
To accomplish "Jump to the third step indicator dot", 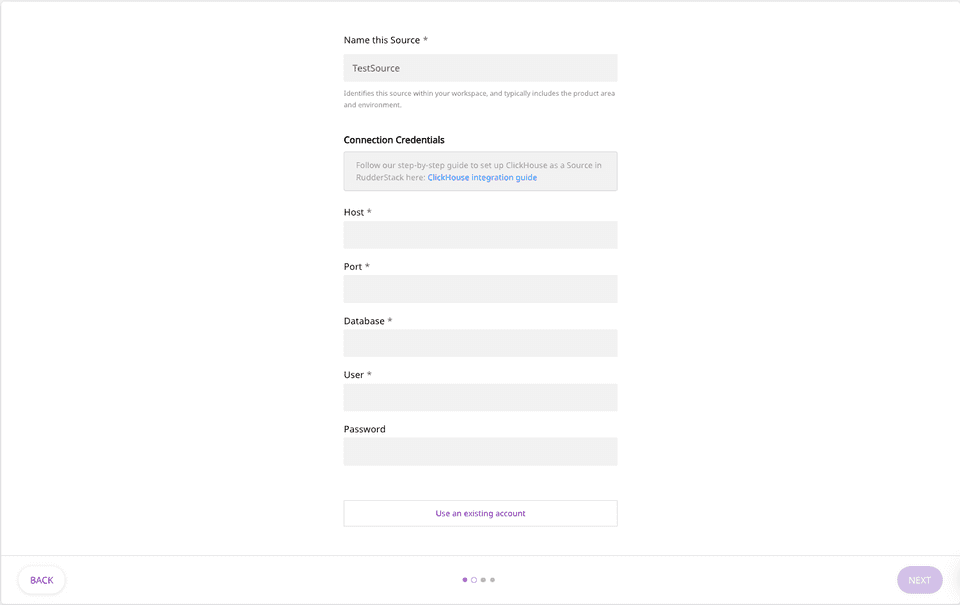I will 483,580.
